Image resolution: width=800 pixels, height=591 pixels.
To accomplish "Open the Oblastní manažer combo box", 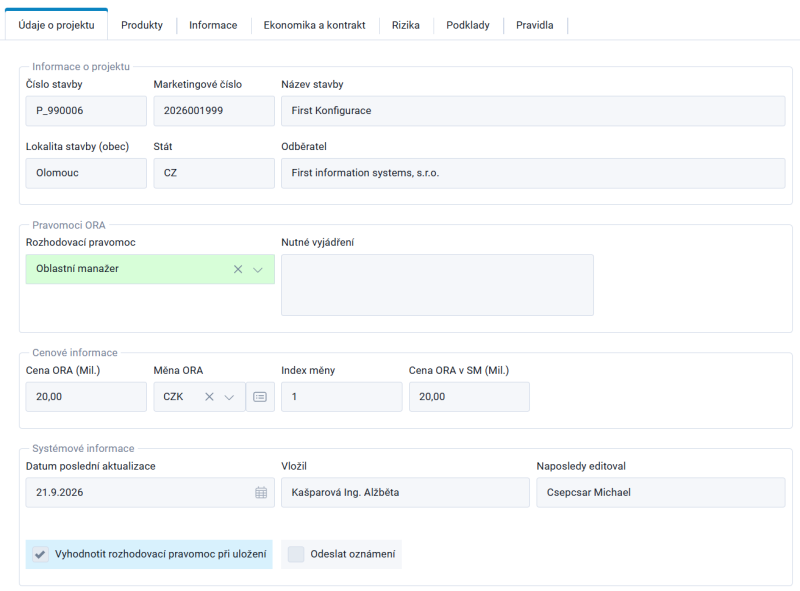I will coord(150,269).
